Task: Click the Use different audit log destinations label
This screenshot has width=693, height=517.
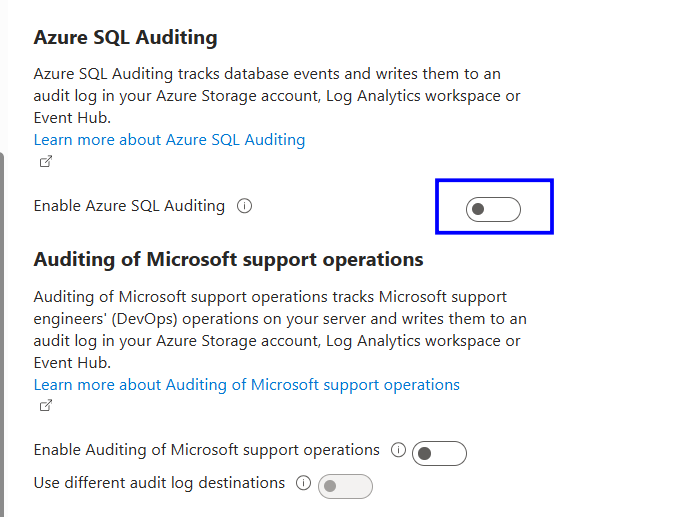Action: (x=159, y=483)
